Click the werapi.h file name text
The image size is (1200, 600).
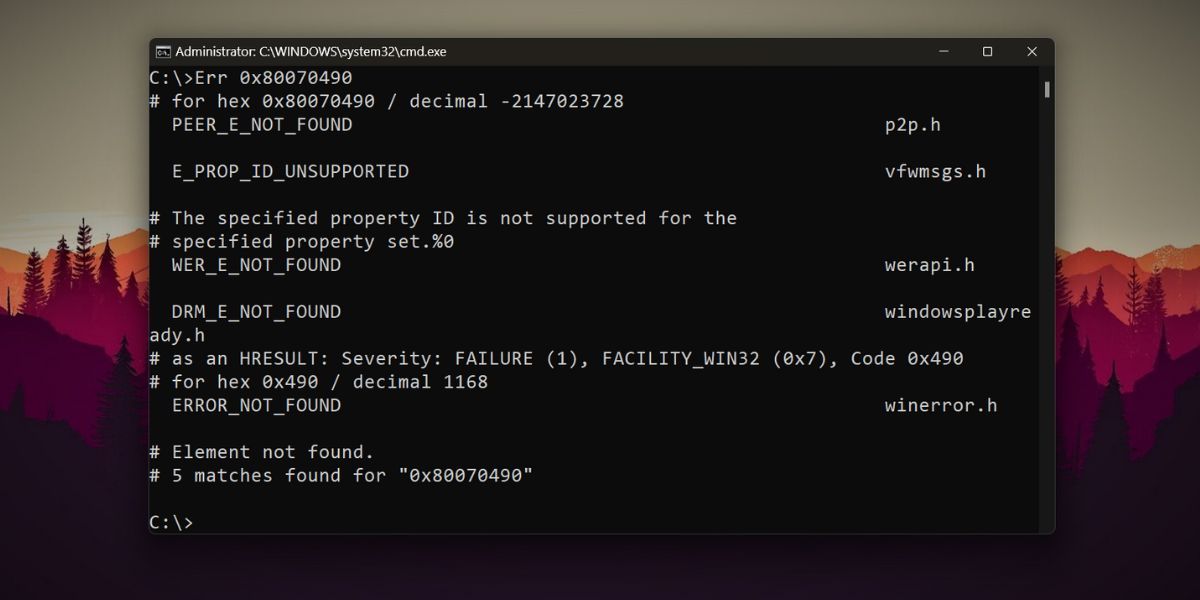[x=931, y=264]
